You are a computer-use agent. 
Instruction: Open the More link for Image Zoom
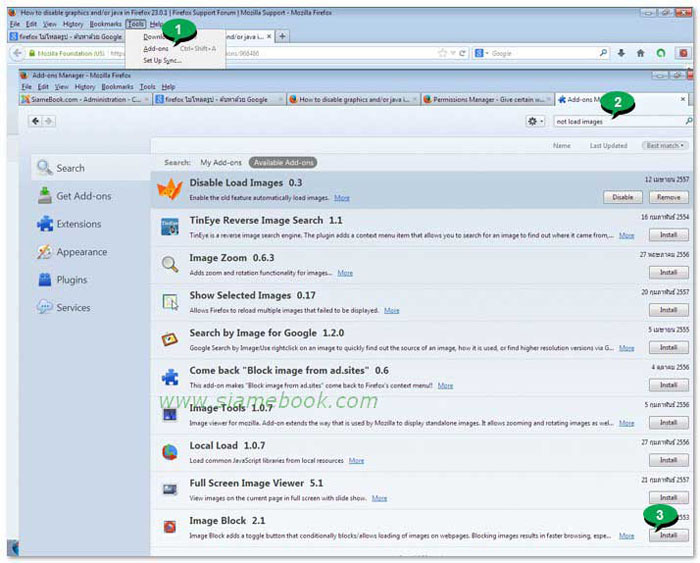(x=345, y=273)
